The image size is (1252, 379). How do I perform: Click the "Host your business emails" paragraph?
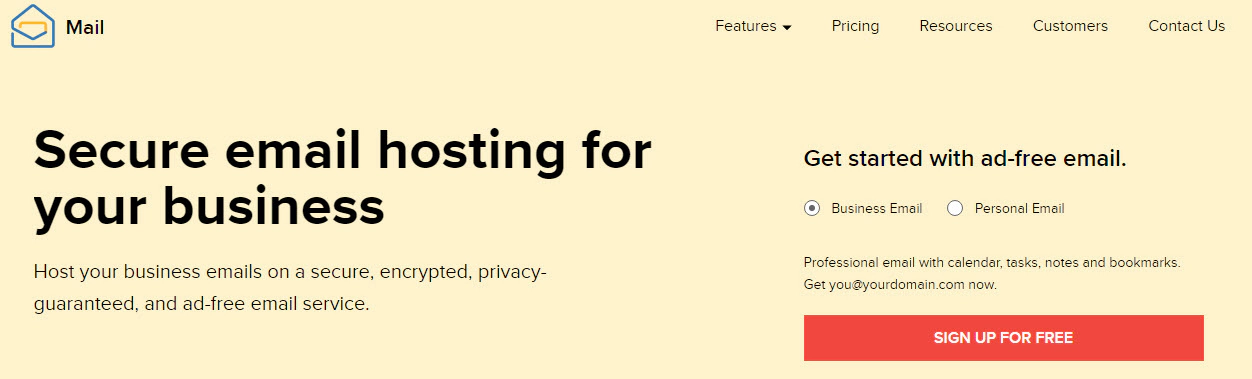[290, 287]
